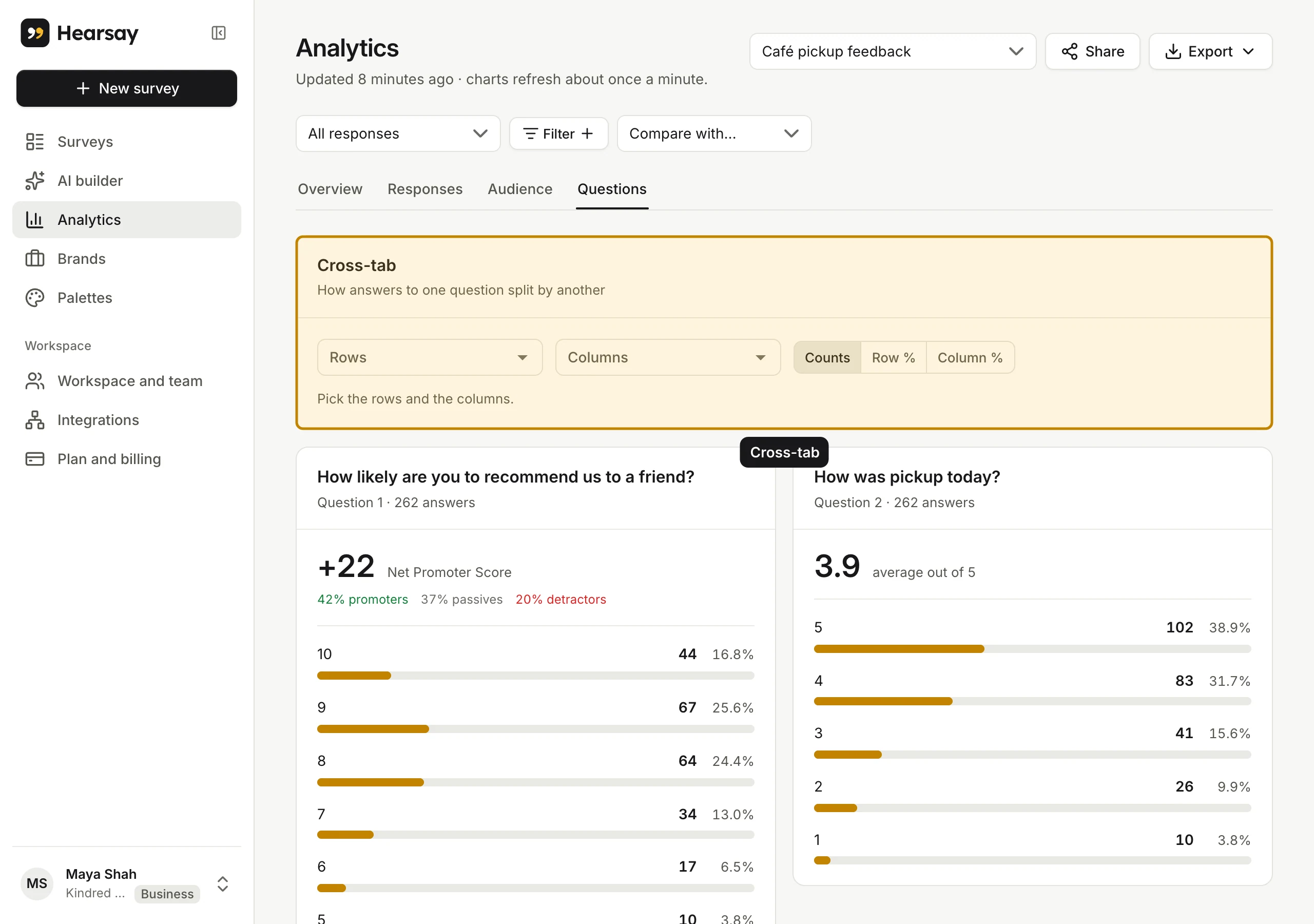Switch cross-tab display to Counts

tap(827, 358)
